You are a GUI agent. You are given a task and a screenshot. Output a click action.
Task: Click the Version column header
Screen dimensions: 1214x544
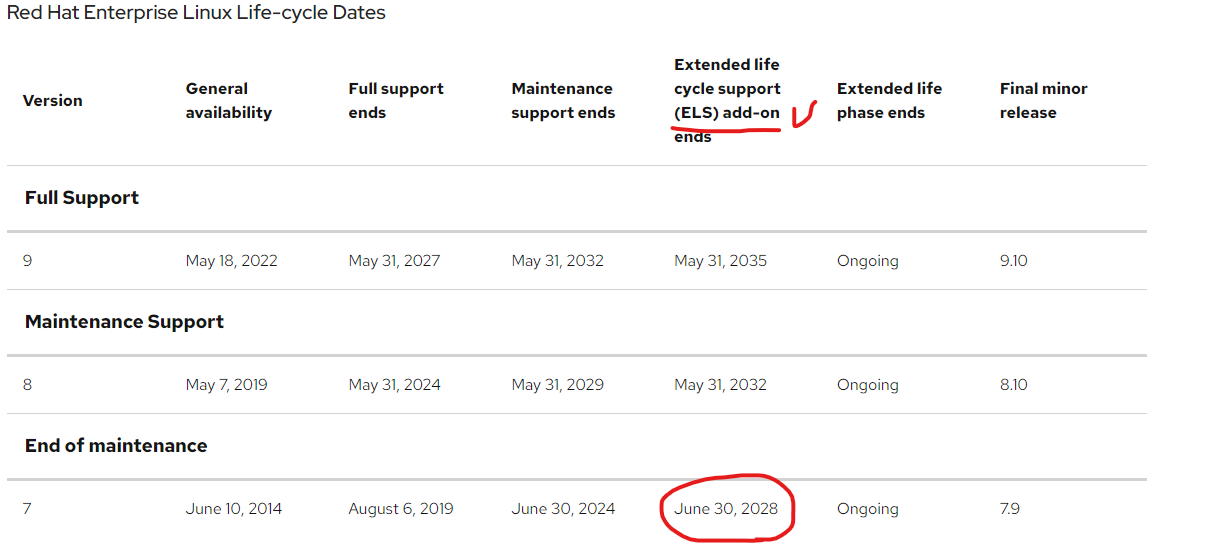pyautogui.click(x=52, y=101)
